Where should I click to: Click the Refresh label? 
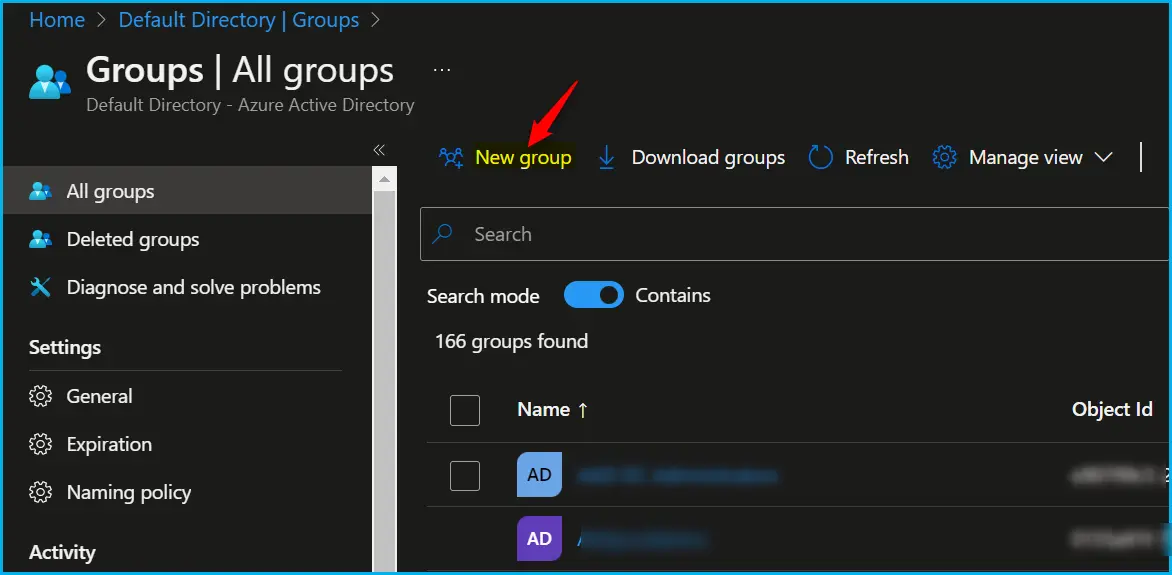coord(877,158)
